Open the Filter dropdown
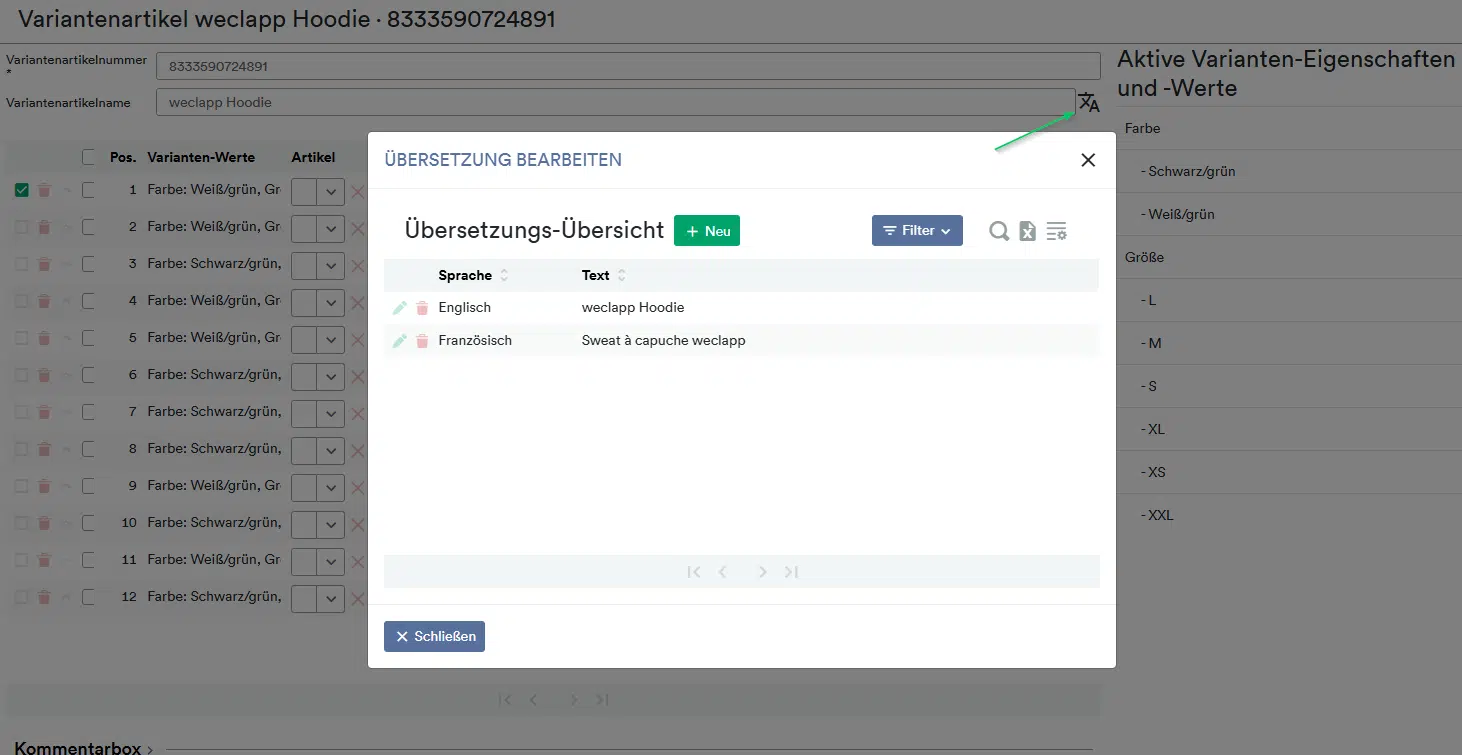The image size is (1462, 755). [x=916, y=231]
